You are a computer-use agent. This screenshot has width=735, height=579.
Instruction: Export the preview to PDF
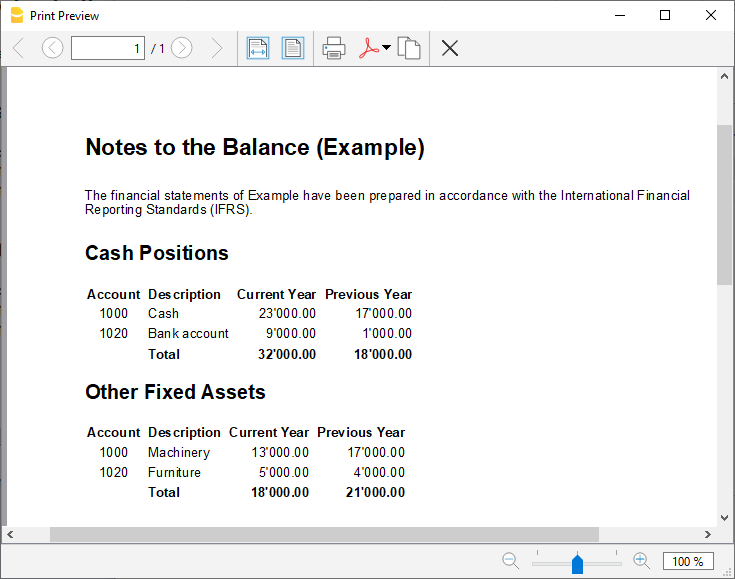(368, 48)
